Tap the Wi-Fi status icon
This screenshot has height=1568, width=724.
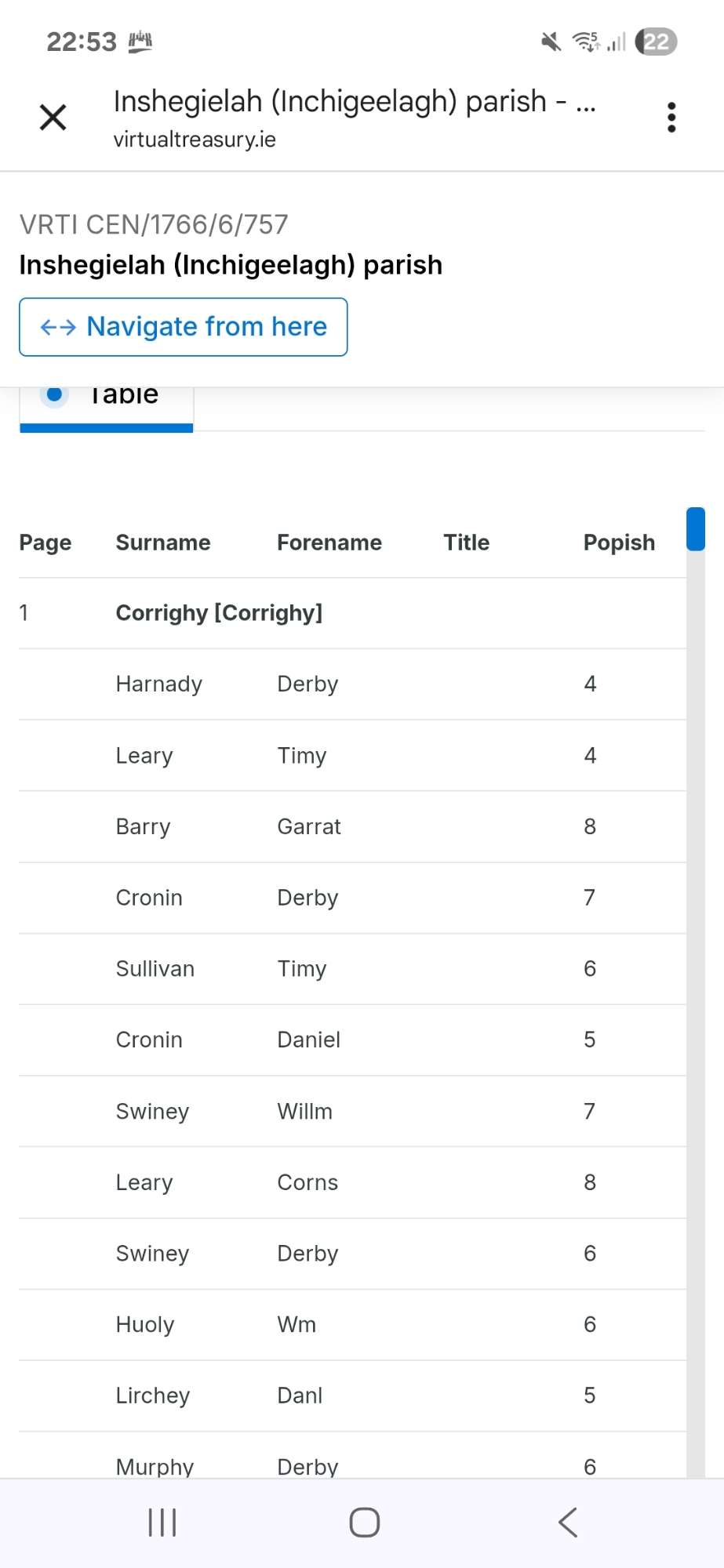tap(585, 42)
